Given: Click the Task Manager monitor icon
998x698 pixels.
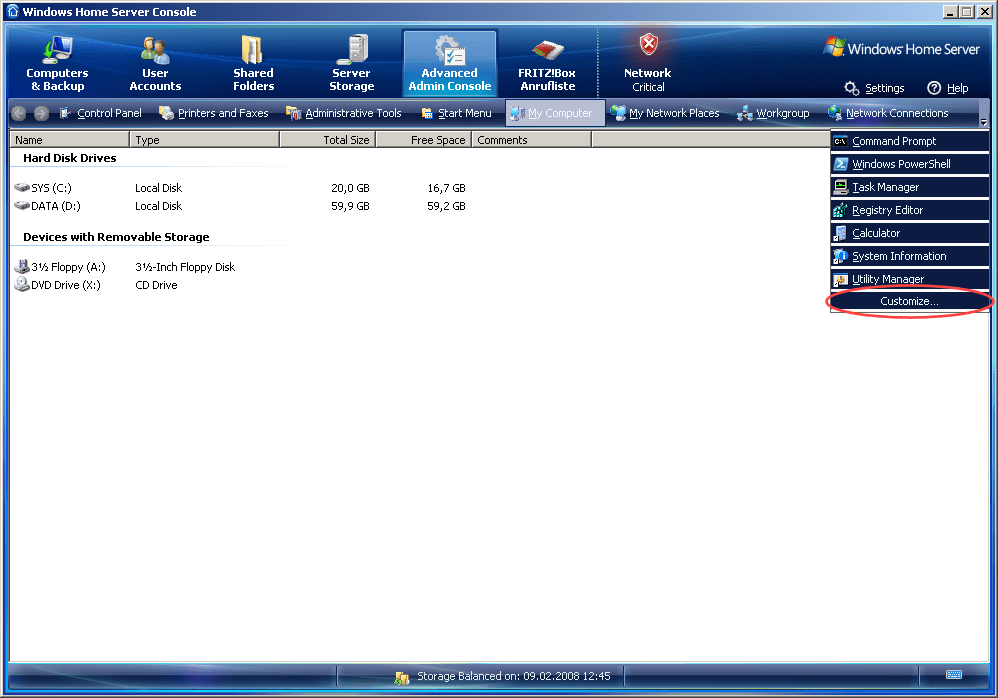Looking at the screenshot, I should point(840,187).
